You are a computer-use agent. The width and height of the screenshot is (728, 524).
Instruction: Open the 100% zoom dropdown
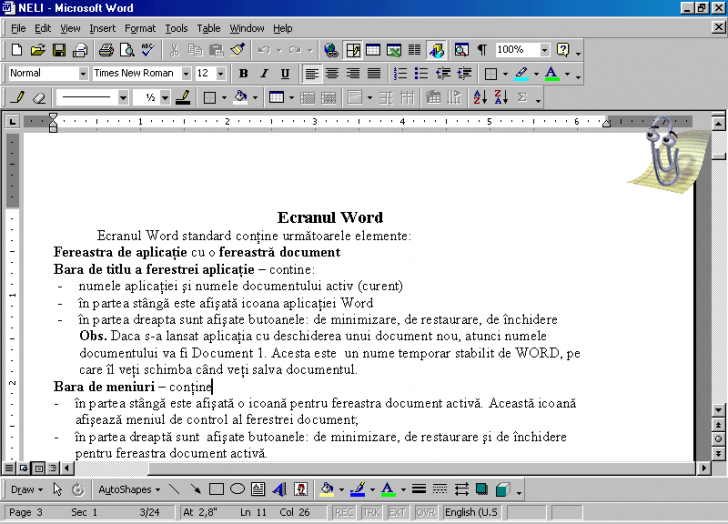tap(545, 50)
